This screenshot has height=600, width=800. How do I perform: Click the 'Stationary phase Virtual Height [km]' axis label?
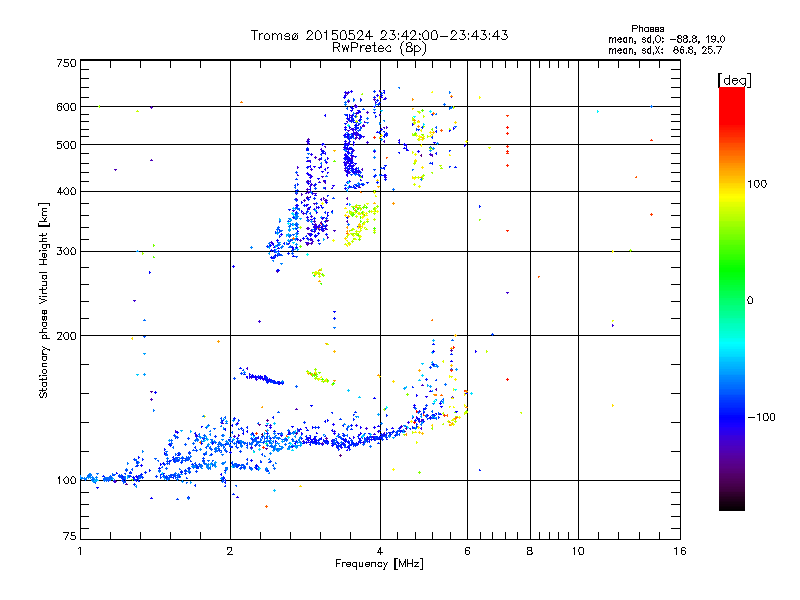(x=43, y=300)
